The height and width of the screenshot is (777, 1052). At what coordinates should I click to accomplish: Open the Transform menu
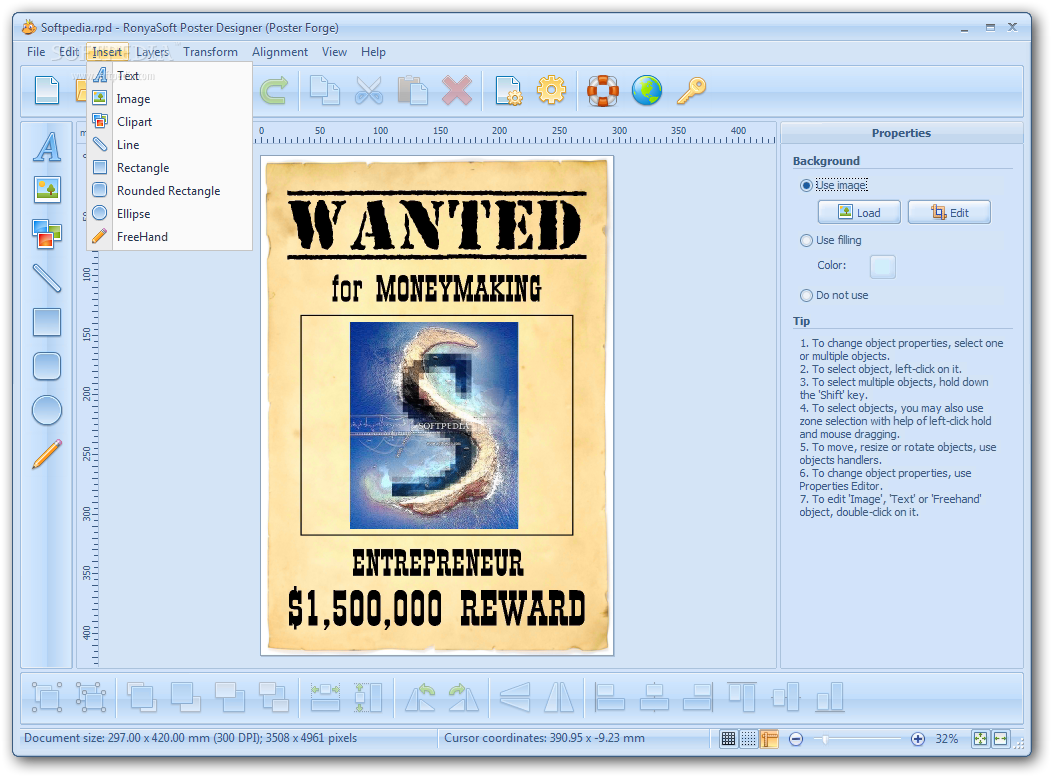click(210, 52)
